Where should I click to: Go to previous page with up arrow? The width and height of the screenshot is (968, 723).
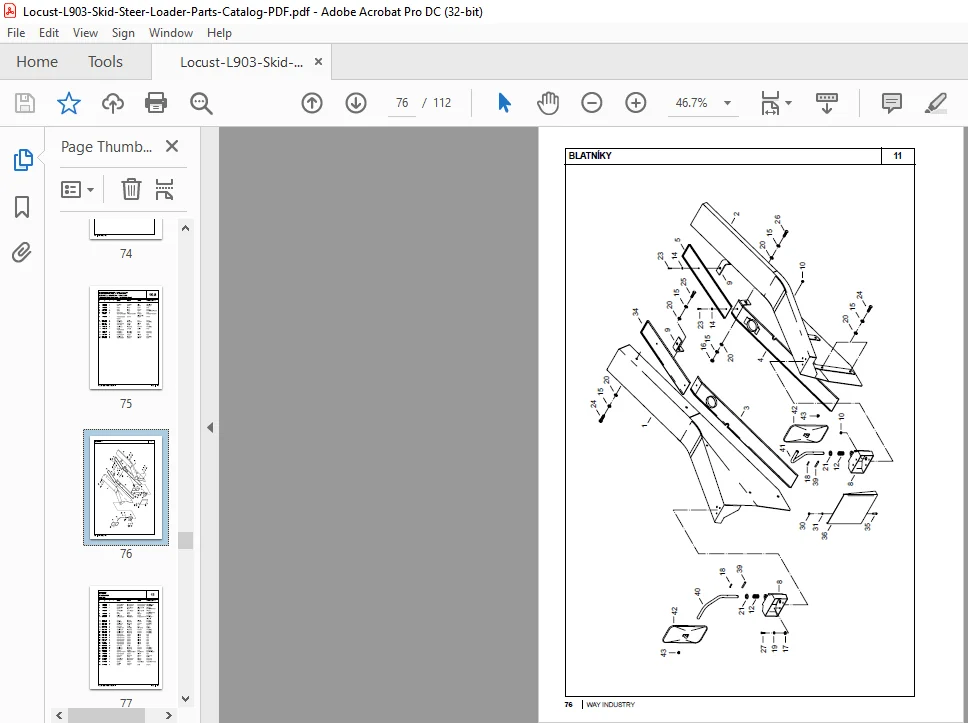(x=312, y=102)
